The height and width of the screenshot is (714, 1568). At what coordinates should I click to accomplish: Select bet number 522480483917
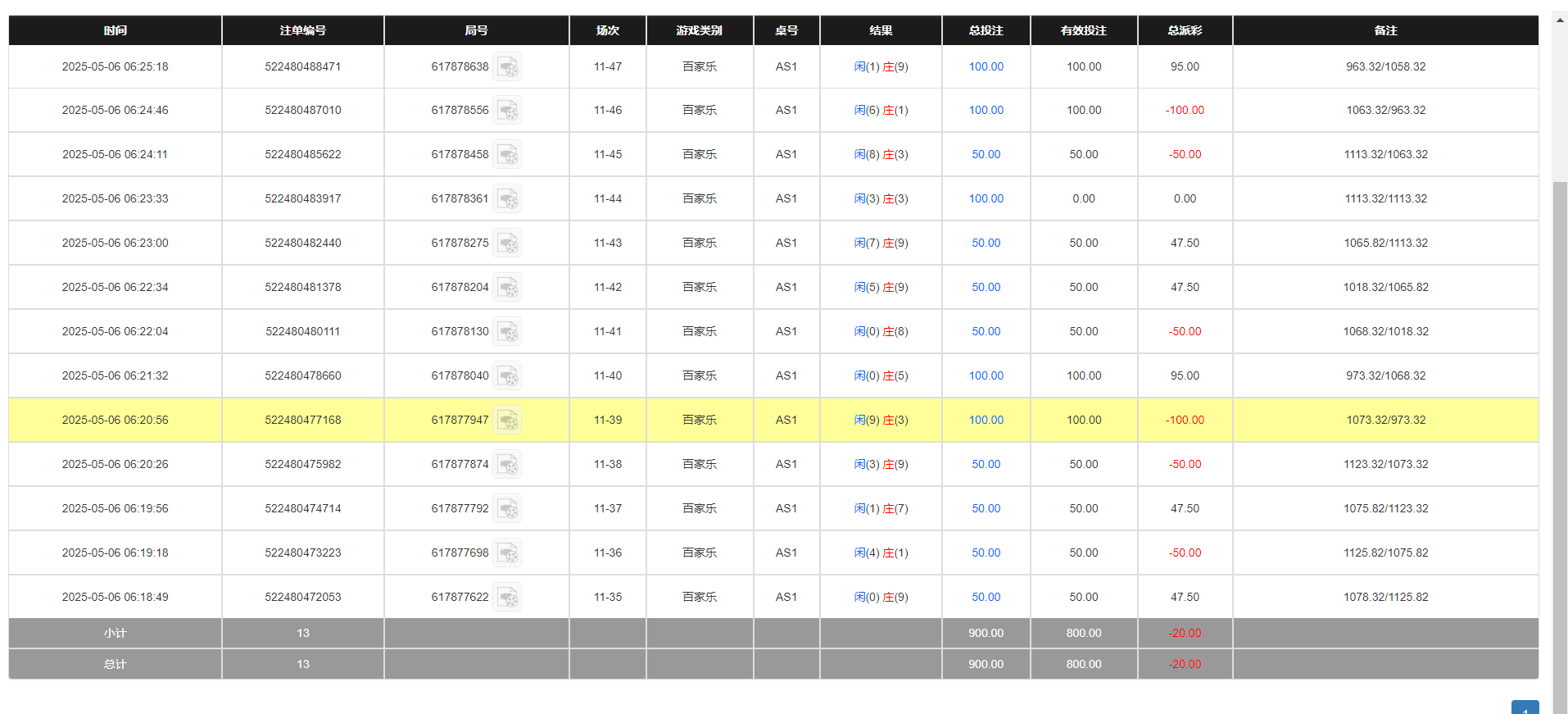(302, 198)
